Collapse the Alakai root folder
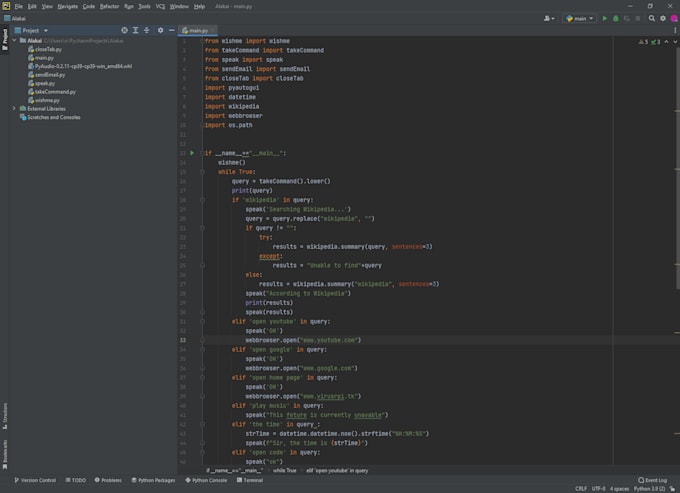 [x=14, y=40]
